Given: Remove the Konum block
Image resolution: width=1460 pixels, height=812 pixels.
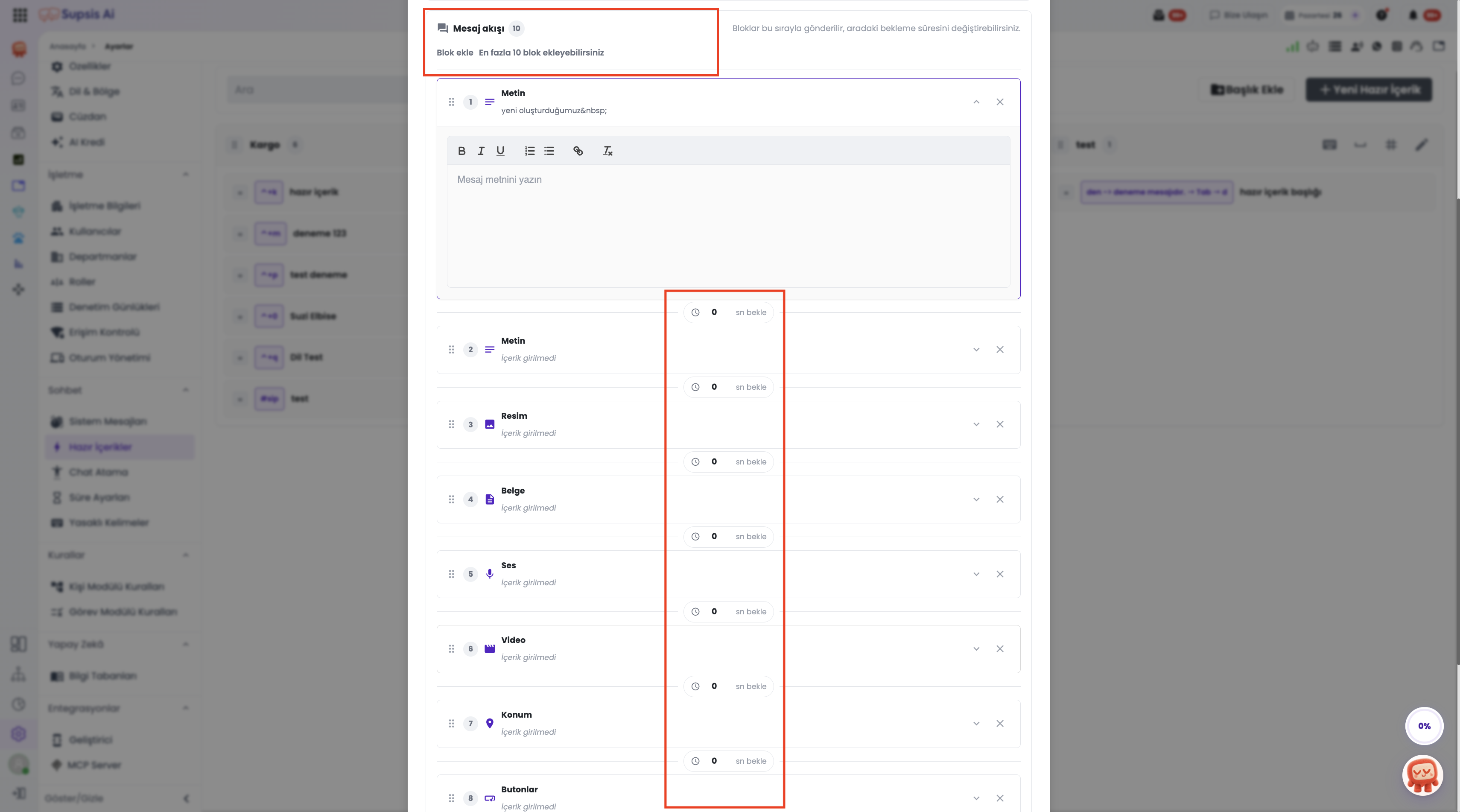Looking at the screenshot, I should click(1000, 724).
